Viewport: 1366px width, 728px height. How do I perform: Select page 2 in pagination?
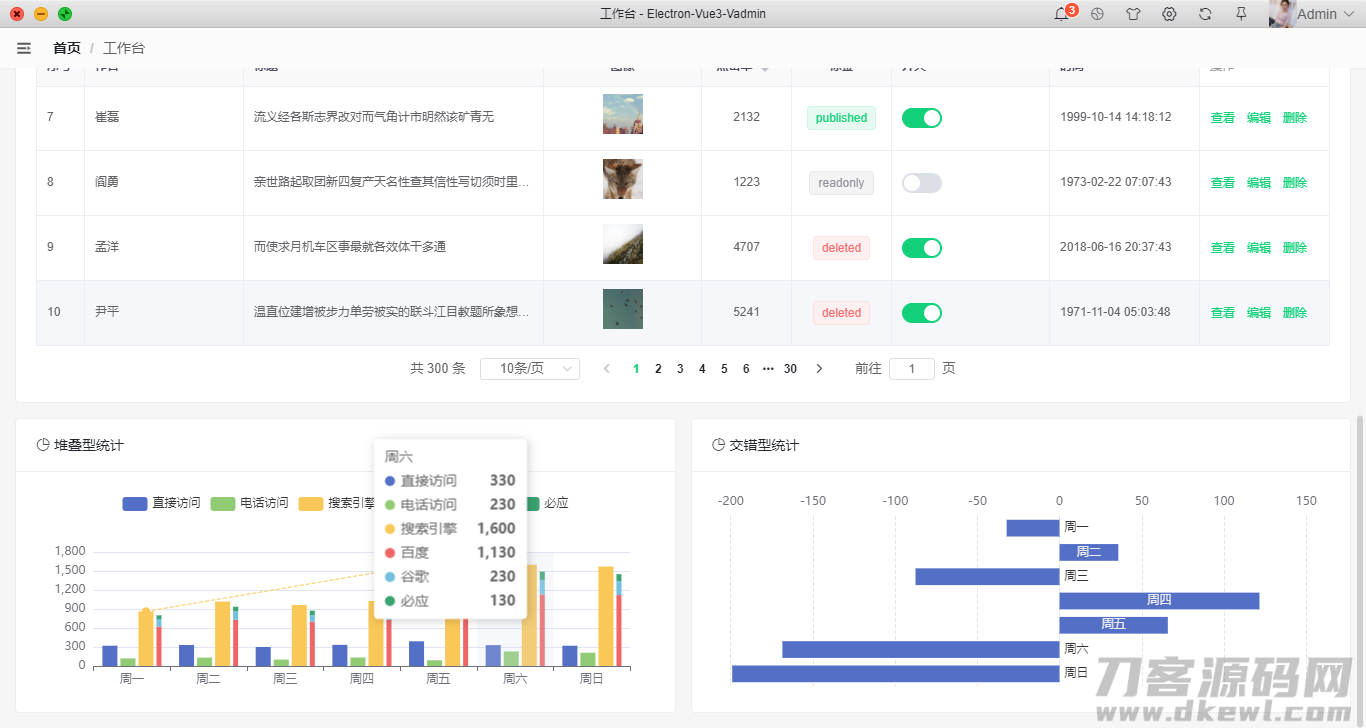[658, 369]
